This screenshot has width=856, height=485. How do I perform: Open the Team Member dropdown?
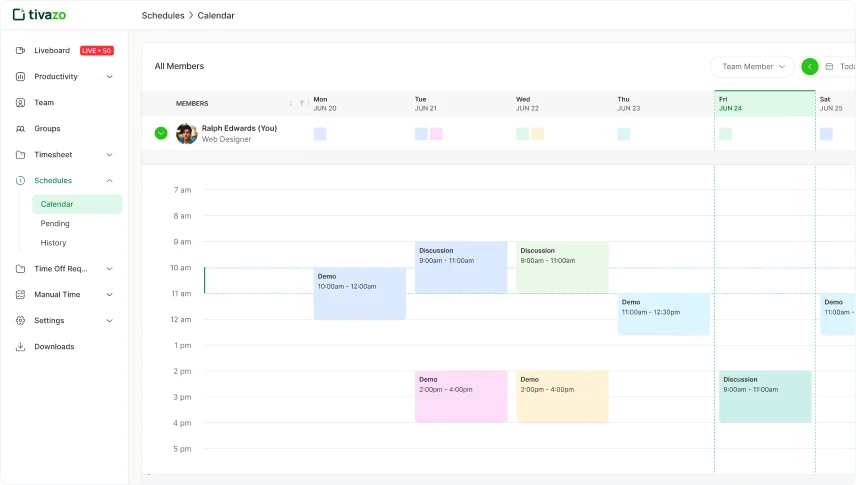(x=752, y=67)
